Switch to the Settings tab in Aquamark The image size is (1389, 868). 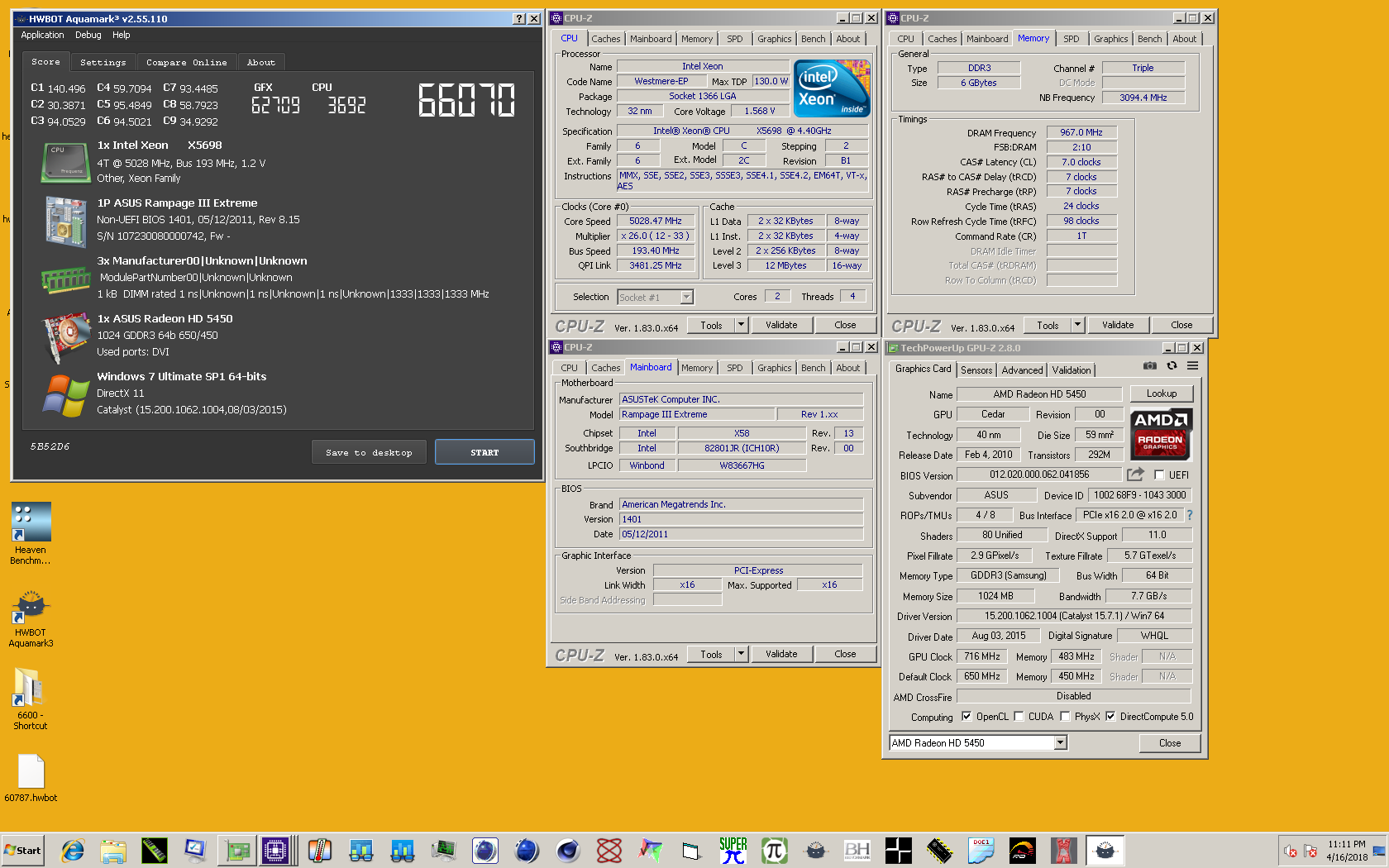click(x=103, y=62)
